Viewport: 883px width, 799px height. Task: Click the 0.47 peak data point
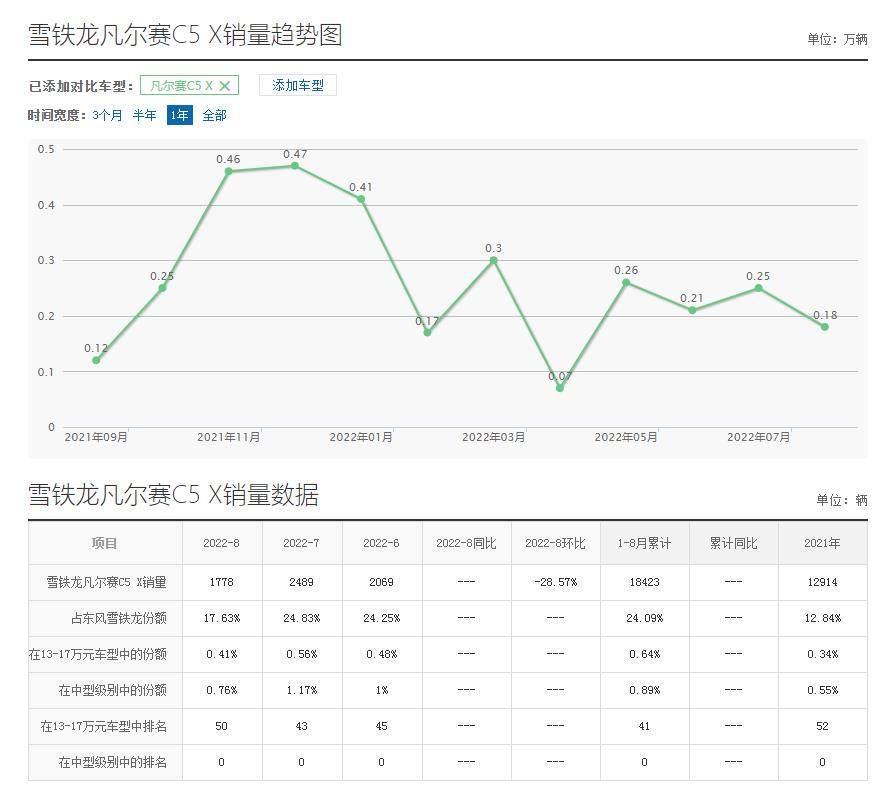coord(295,166)
